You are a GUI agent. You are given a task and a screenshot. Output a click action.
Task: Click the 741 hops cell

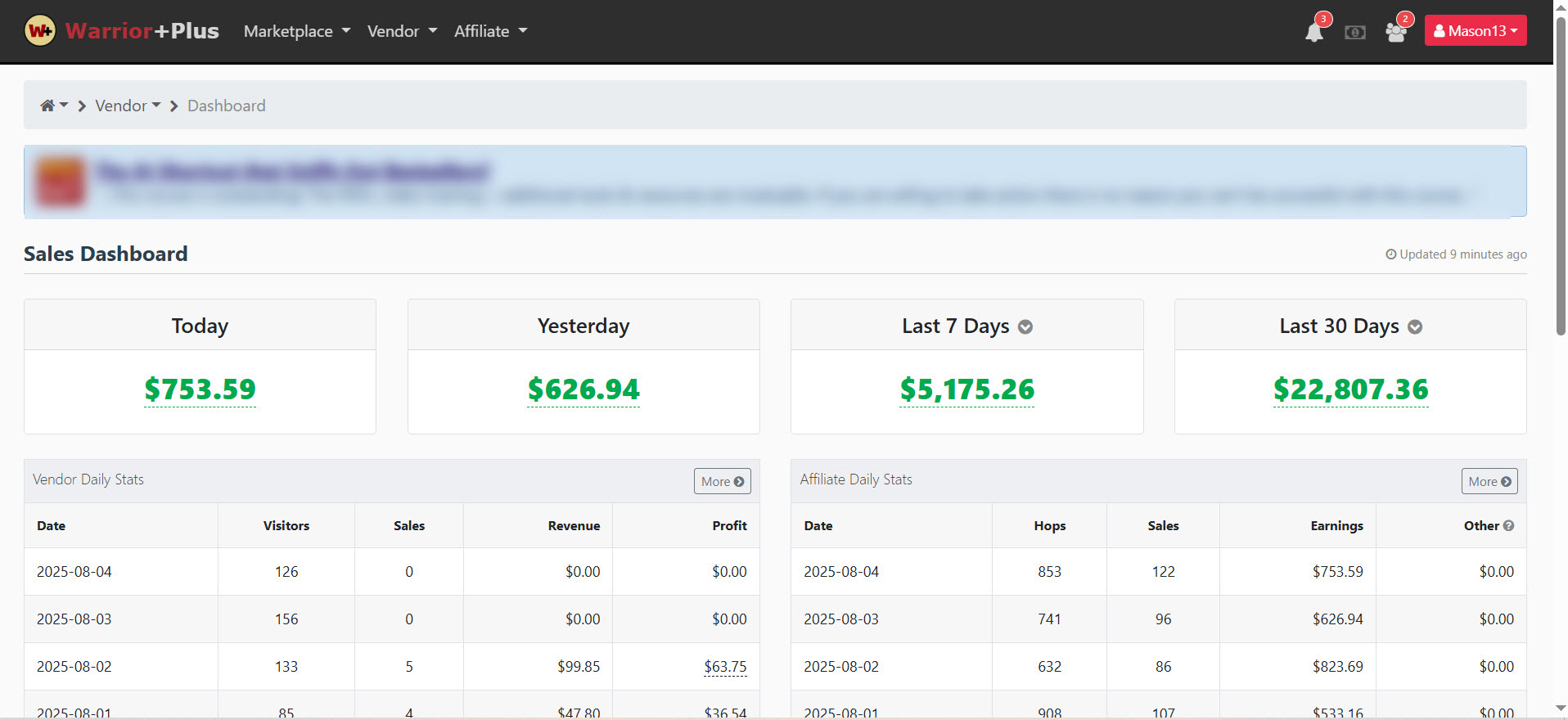tap(1050, 619)
